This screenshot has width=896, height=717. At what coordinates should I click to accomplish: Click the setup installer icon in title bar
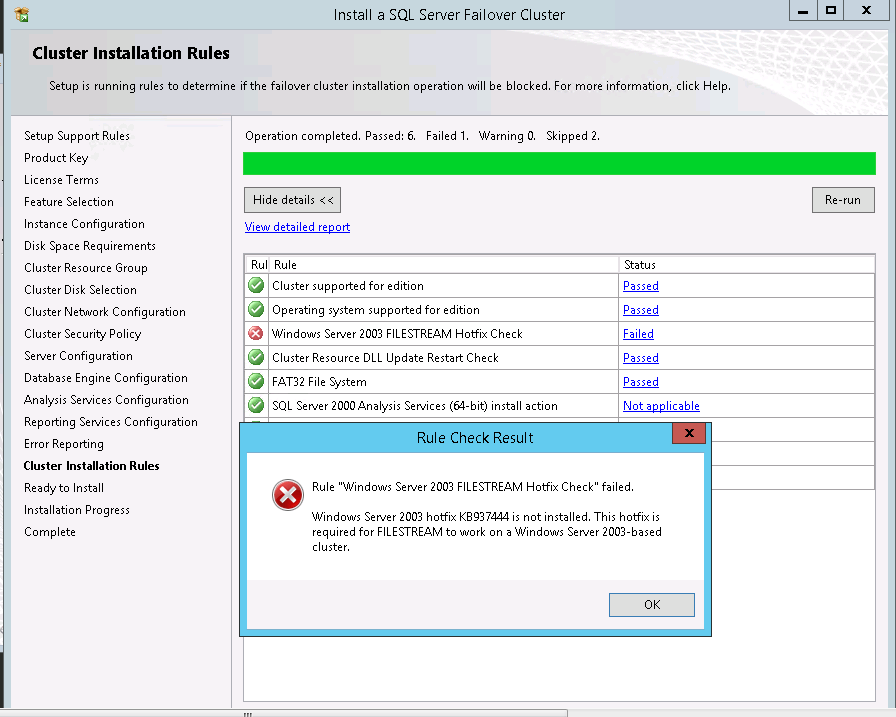point(22,14)
